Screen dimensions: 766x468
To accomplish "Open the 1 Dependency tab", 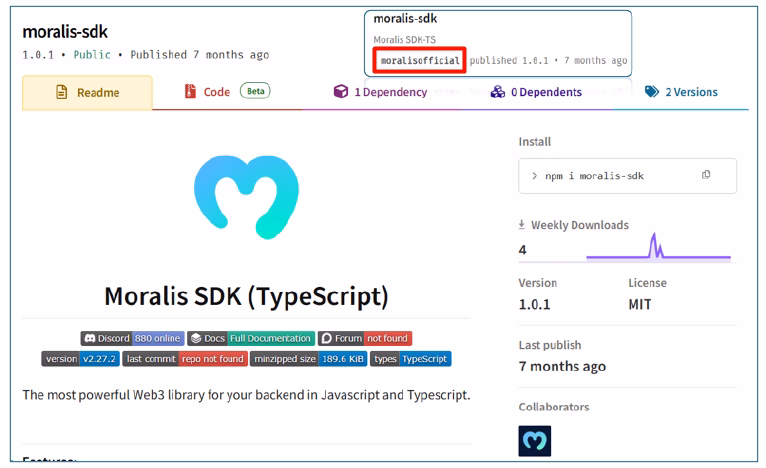I will [x=380, y=92].
